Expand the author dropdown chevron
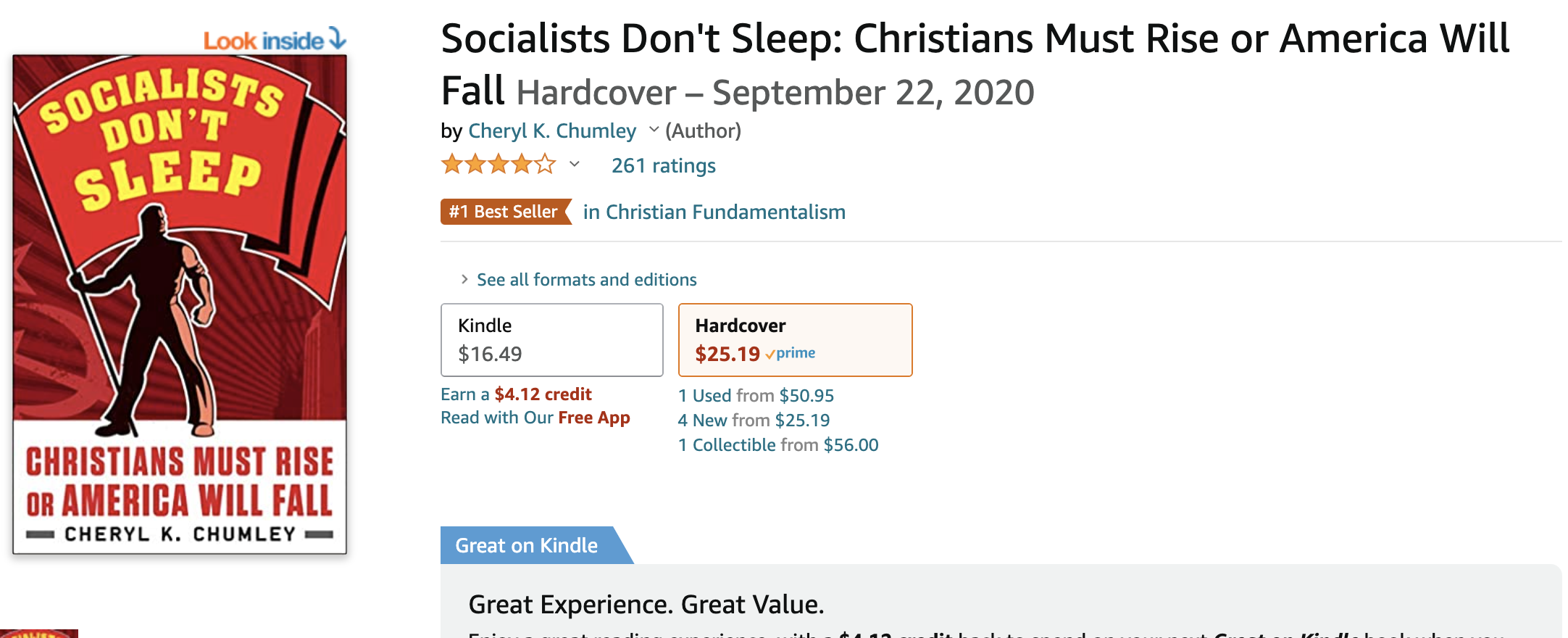 coord(654,130)
